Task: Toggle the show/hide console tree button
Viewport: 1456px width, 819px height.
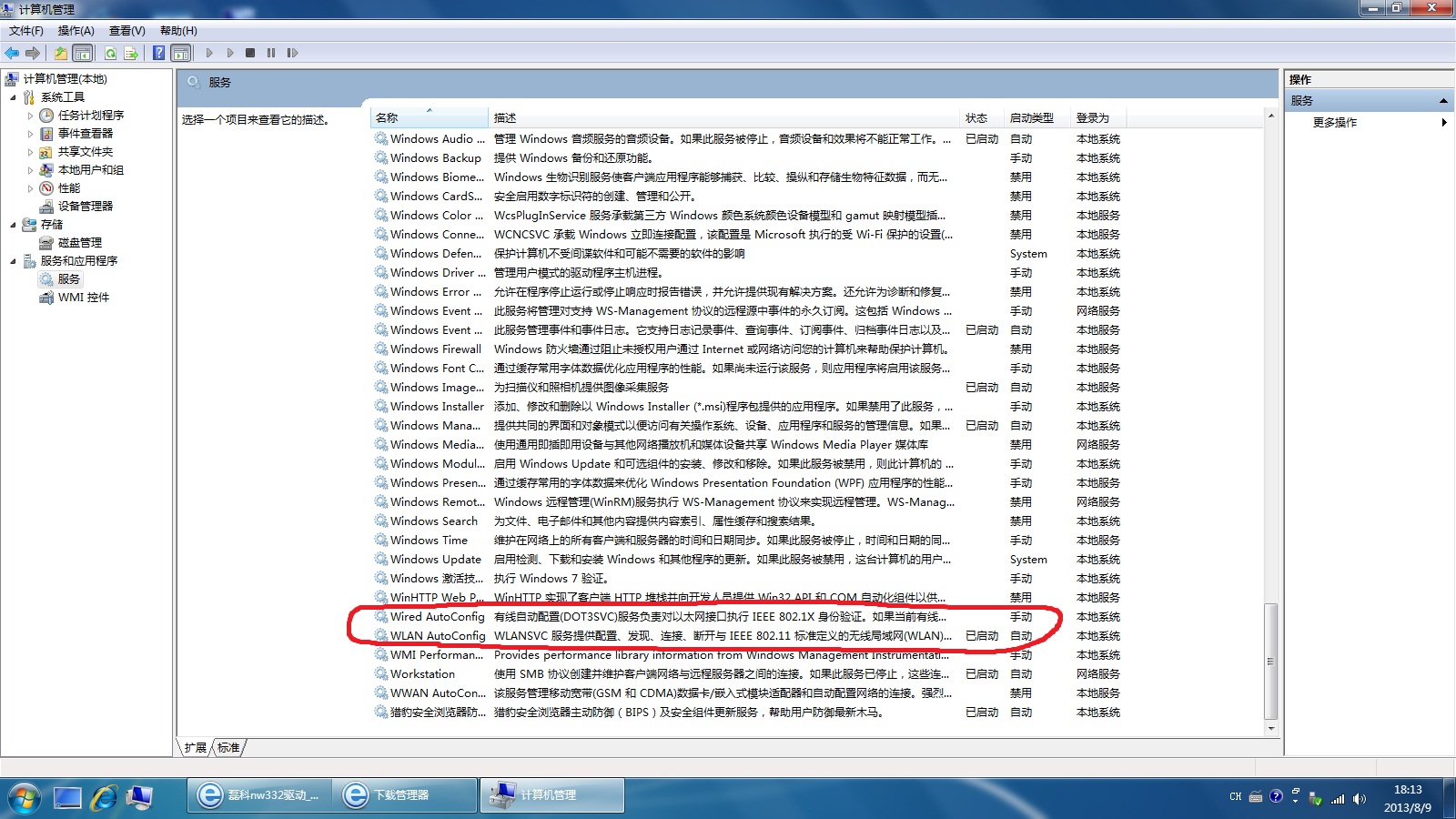Action: 82,53
